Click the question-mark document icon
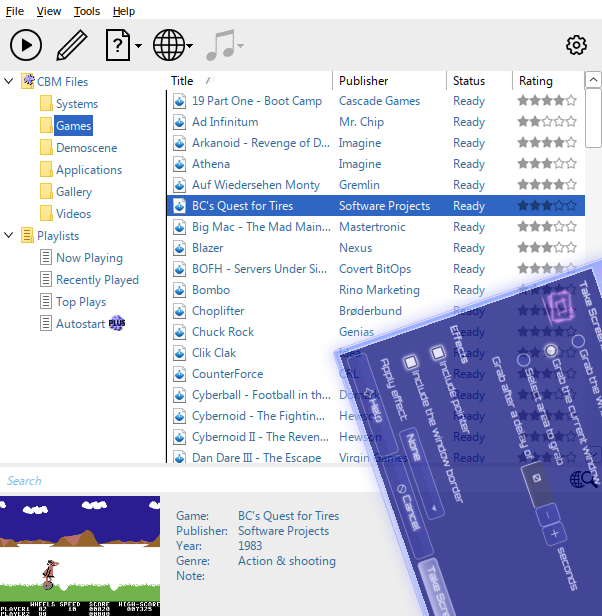The width and height of the screenshot is (602, 616). [117, 45]
